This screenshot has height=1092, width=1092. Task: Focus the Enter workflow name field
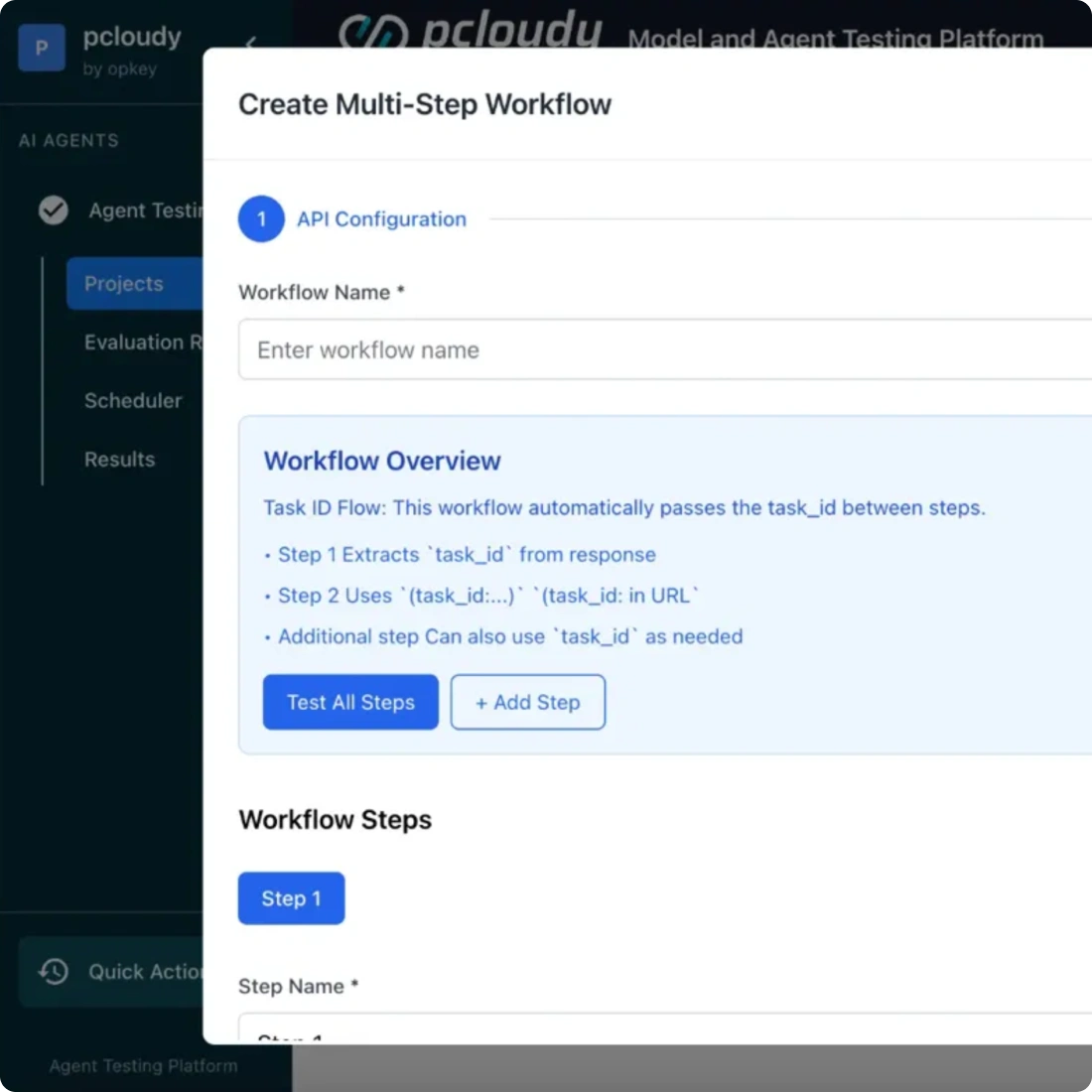coord(665,349)
